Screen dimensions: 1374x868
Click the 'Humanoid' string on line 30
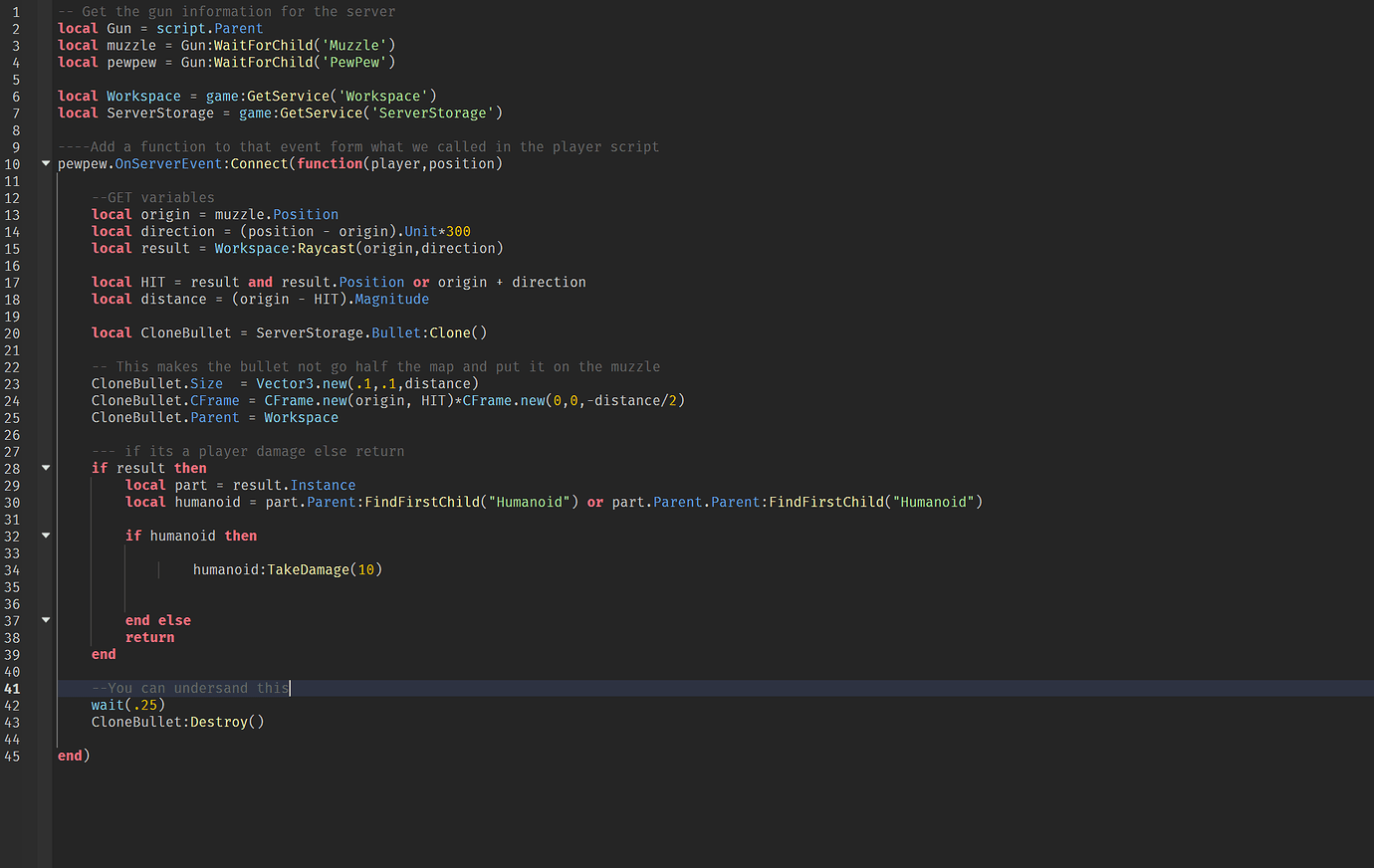[x=528, y=502]
